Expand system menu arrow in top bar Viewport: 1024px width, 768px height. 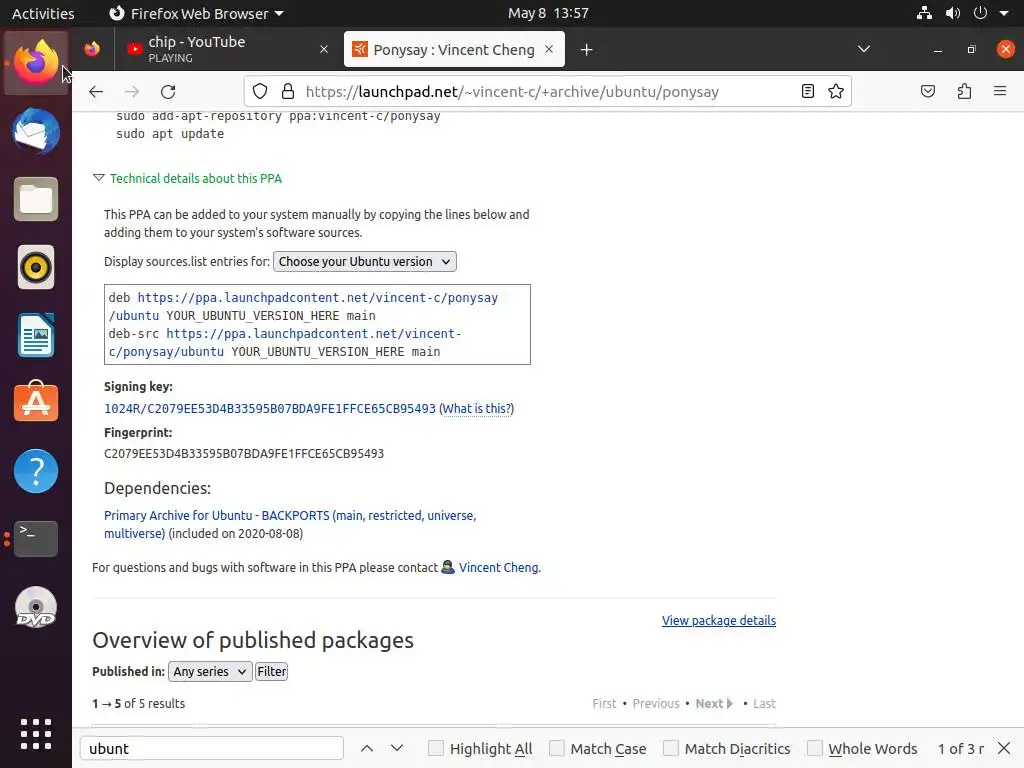click(1004, 13)
